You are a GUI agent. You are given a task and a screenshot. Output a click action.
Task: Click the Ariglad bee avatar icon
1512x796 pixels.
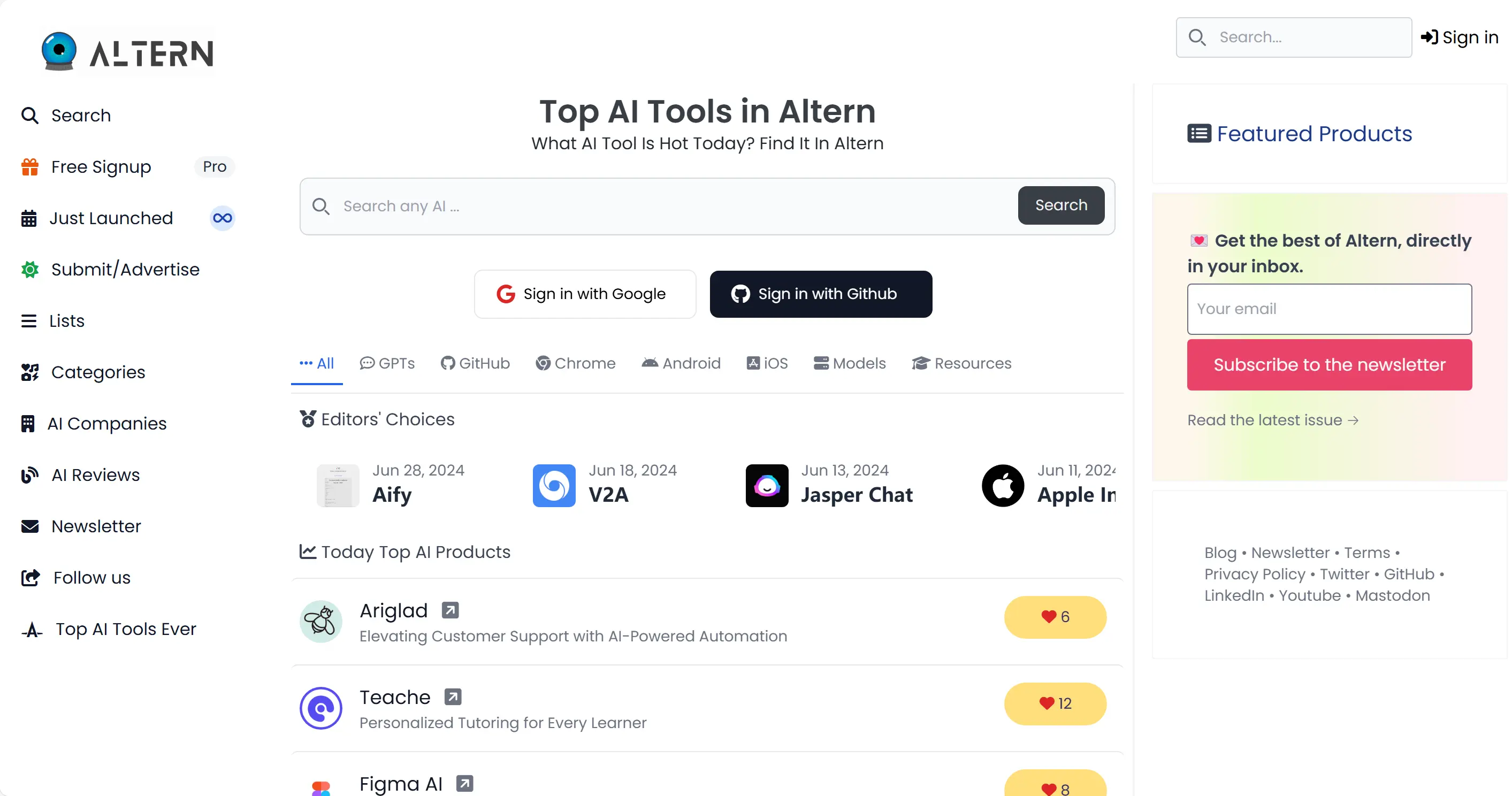(321, 621)
